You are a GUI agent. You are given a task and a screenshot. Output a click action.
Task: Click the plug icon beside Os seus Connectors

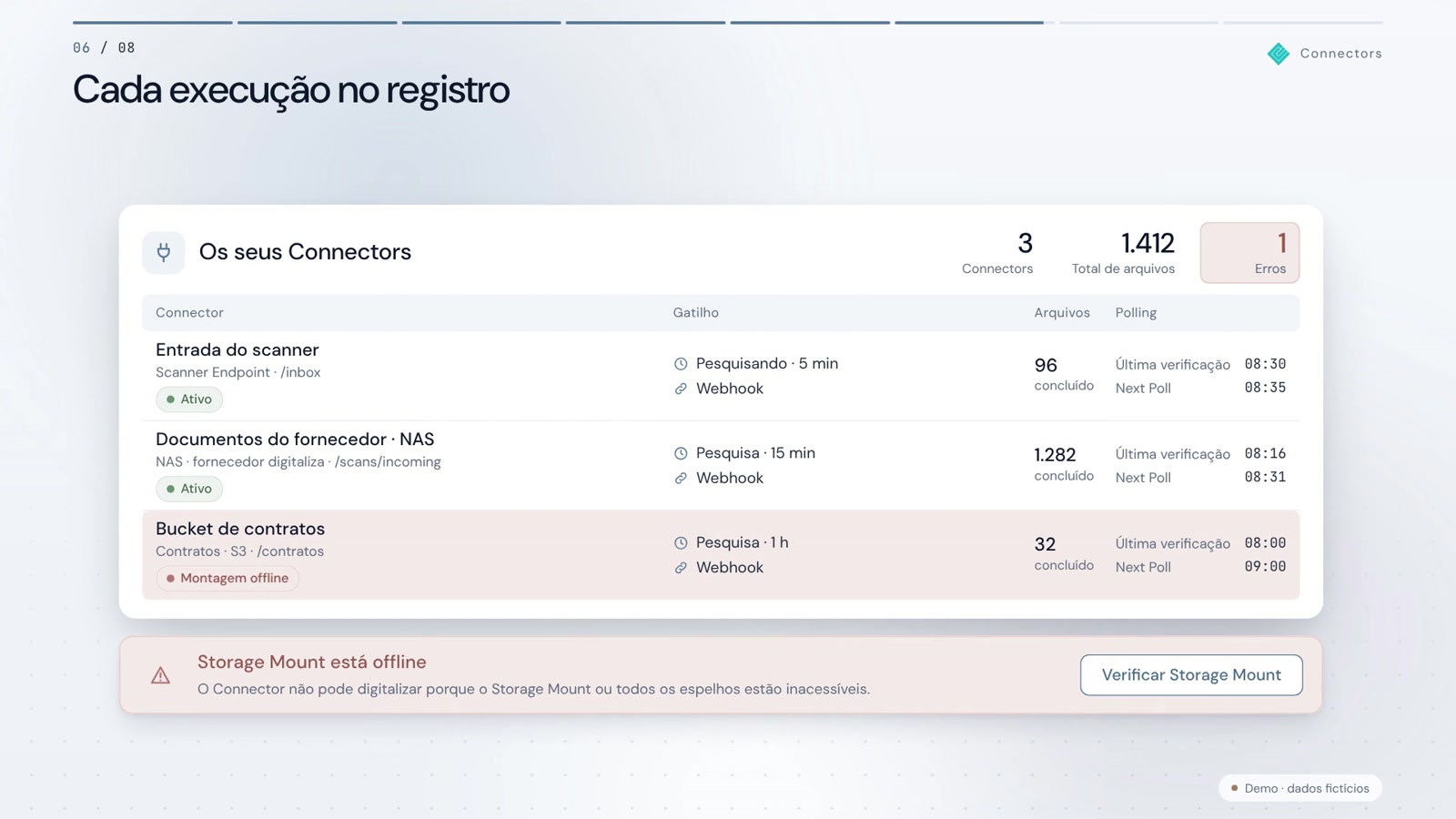coord(164,252)
